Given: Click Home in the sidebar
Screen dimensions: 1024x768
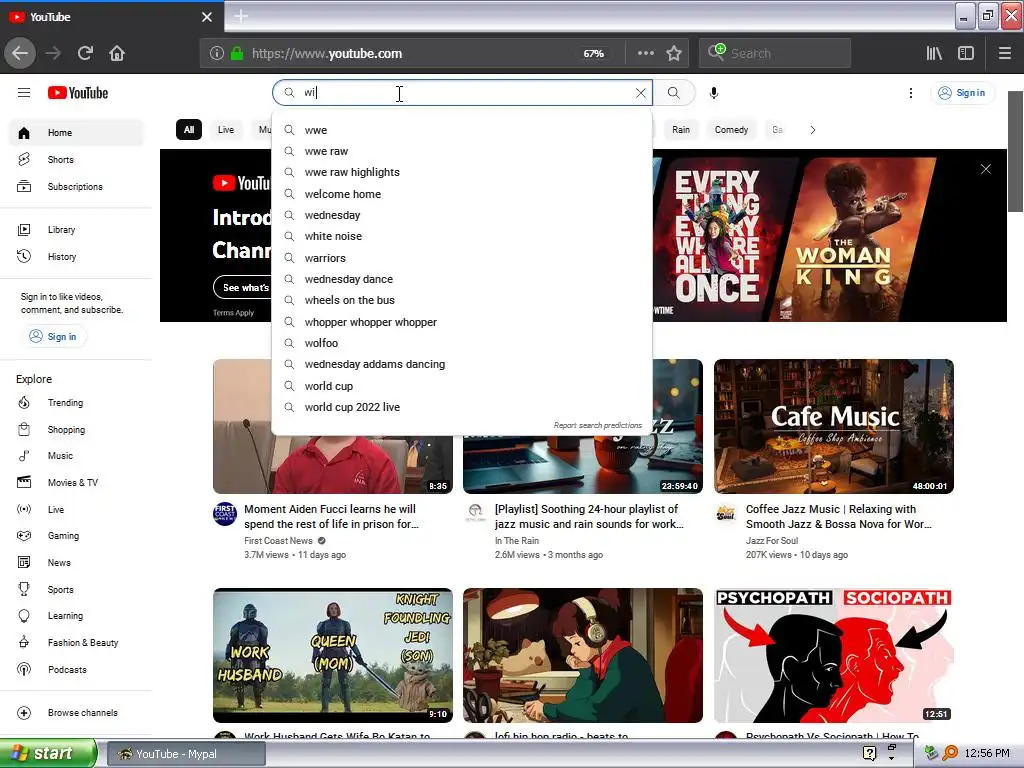Looking at the screenshot, I should point(76,133).
